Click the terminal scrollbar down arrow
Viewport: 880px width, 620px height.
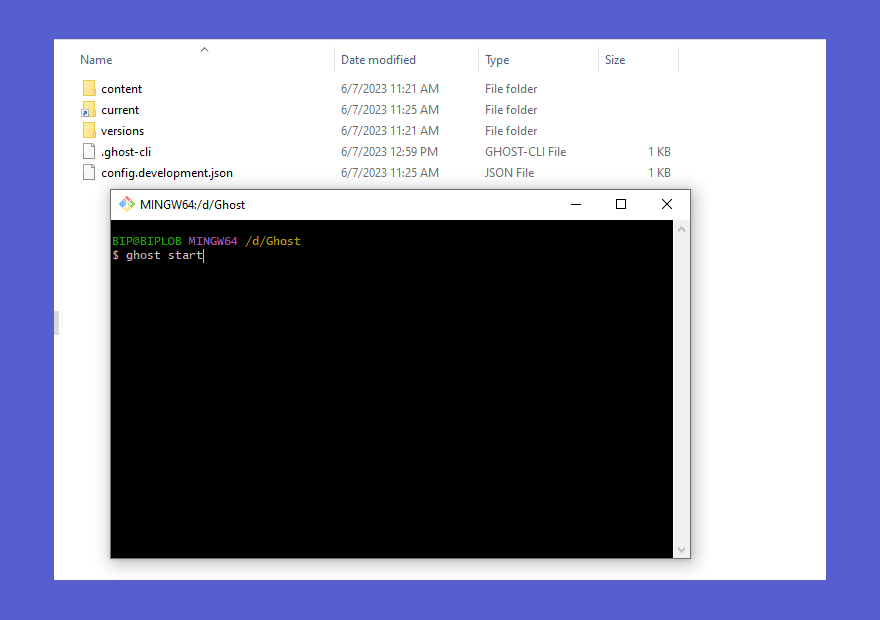(x=681, y=550)
